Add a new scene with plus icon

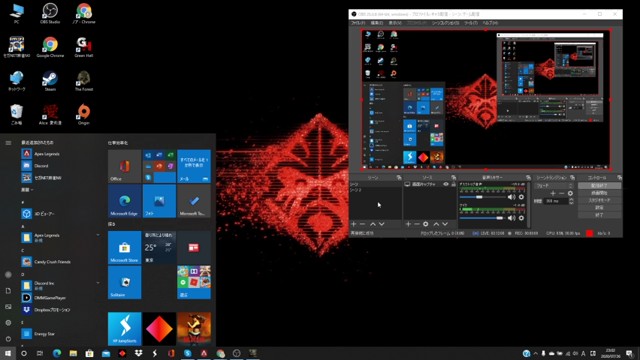click(353, 224)
